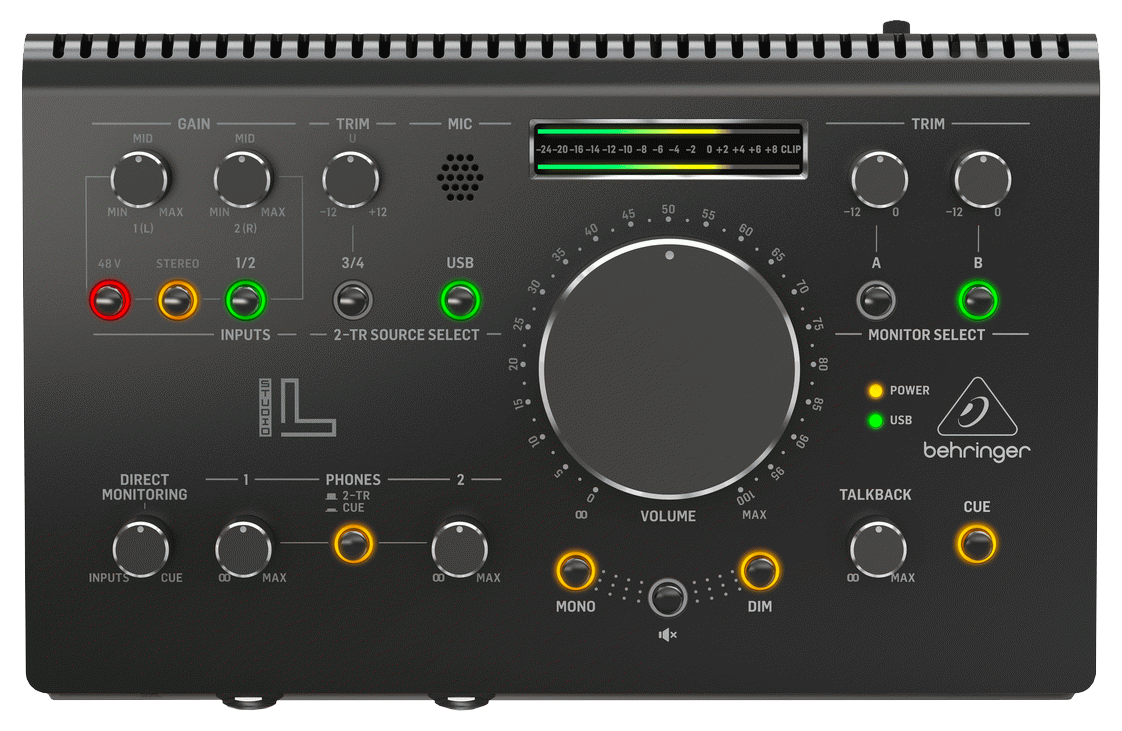Viewport: 1122px width, 731px height.
Task: Toggle the red 48 V phantom power button
Action: [x=110, y=299]
